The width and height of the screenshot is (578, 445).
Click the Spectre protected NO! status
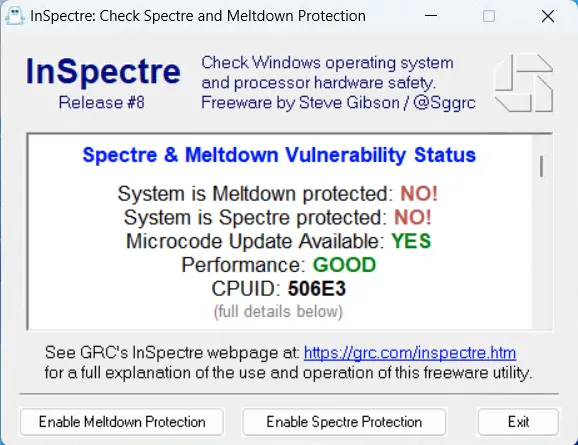(412, 217)
